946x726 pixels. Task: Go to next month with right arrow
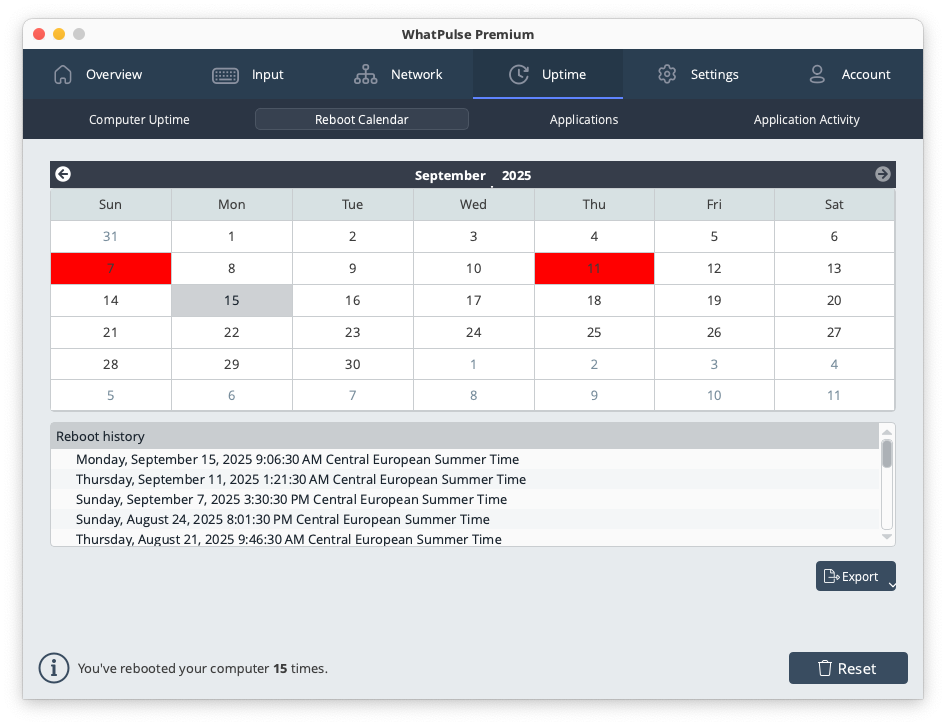tap(883, 174)
